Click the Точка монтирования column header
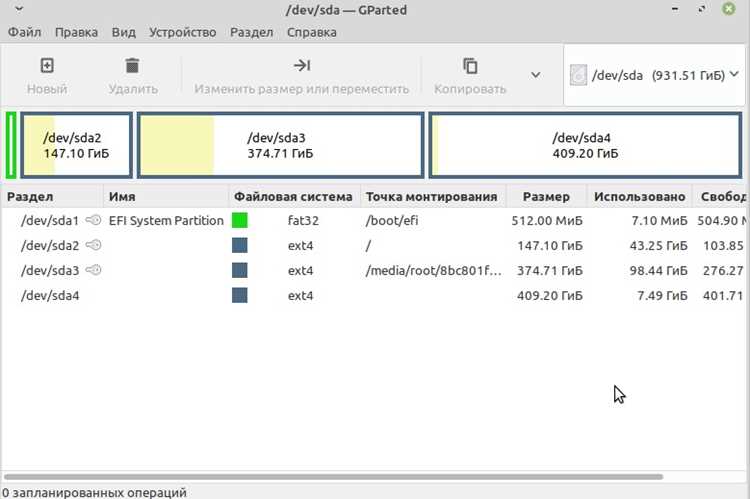Viewport: 750px width, 499px height. tap(431, 197)
